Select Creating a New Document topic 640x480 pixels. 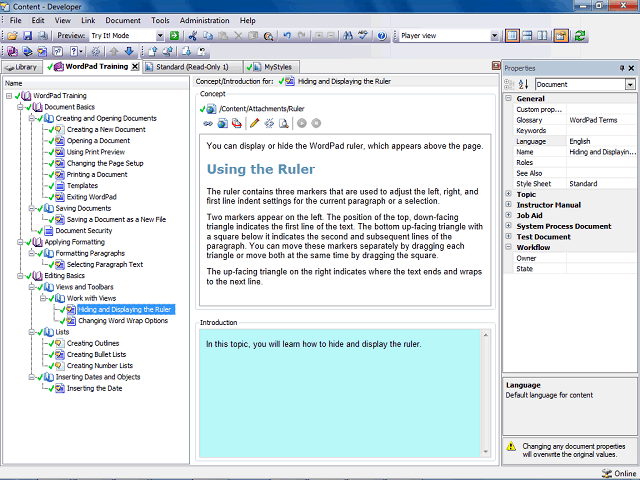(x=106, y=129)
